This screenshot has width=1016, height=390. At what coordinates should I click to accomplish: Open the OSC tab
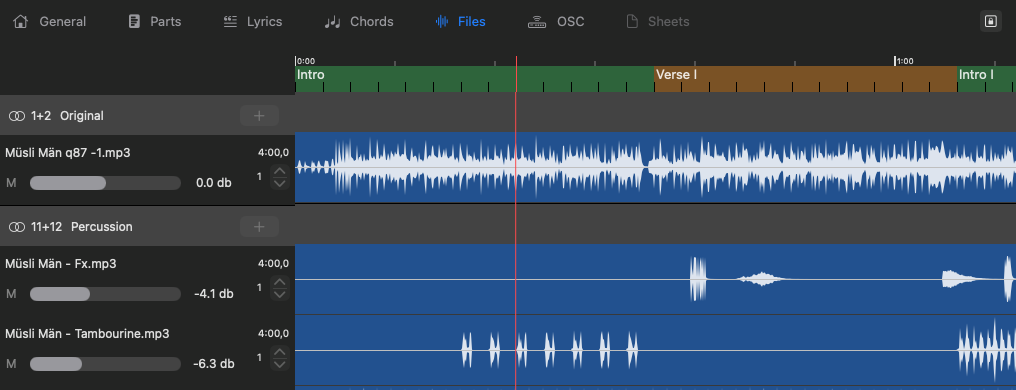click(x=556, y=21)
